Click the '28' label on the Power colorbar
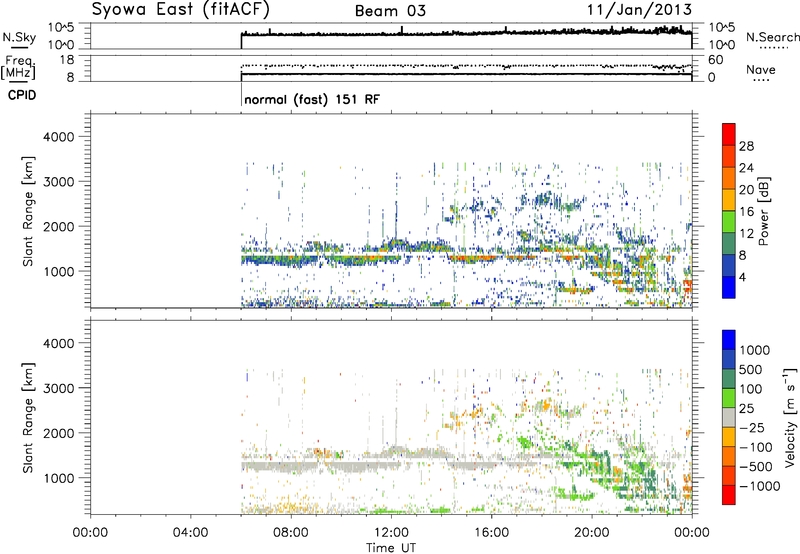 click(x=746, y=146)
